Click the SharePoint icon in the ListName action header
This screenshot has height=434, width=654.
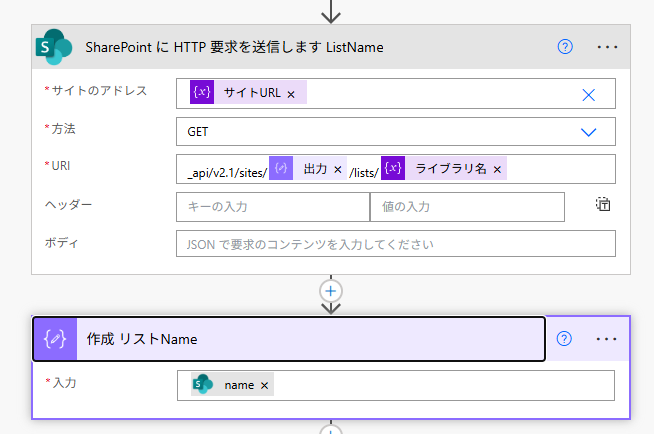[x=53, y=47]
